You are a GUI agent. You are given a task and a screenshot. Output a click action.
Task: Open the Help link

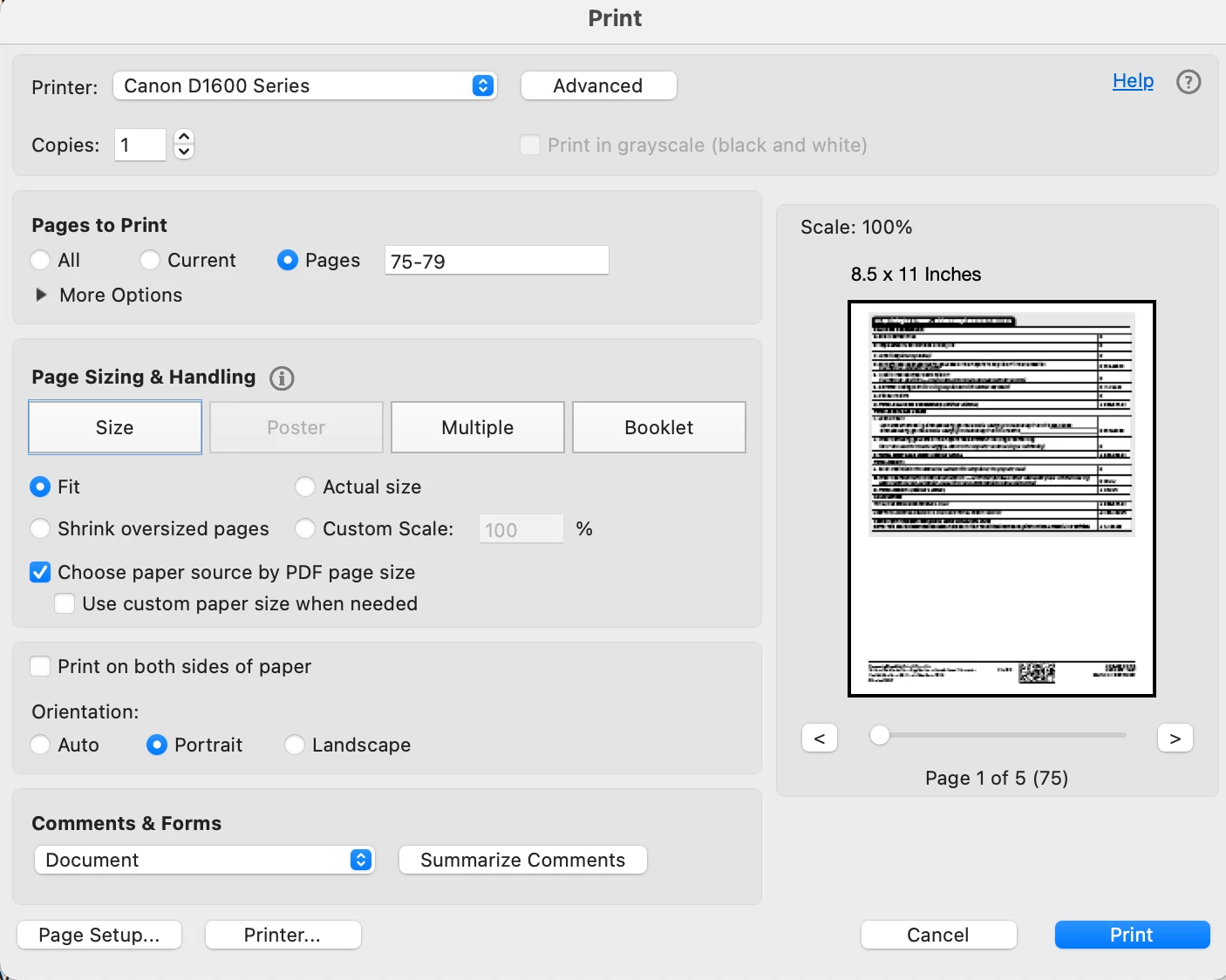(x=1133, y=81)
